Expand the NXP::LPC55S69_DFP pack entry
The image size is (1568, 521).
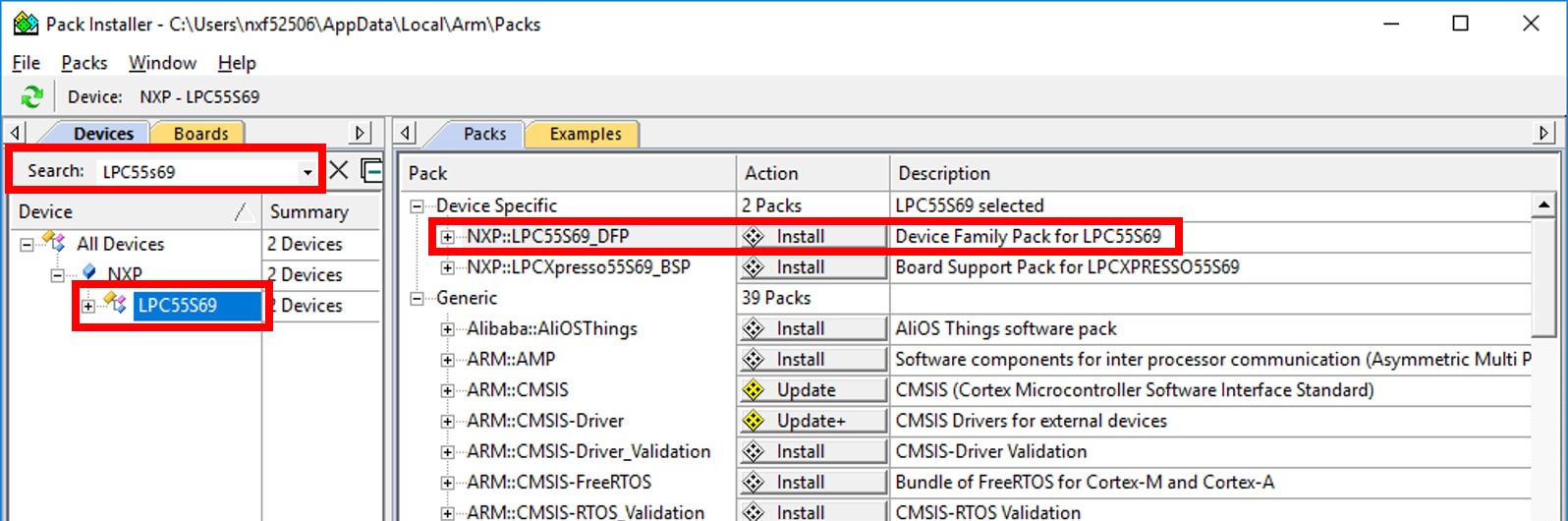[448, 237]
